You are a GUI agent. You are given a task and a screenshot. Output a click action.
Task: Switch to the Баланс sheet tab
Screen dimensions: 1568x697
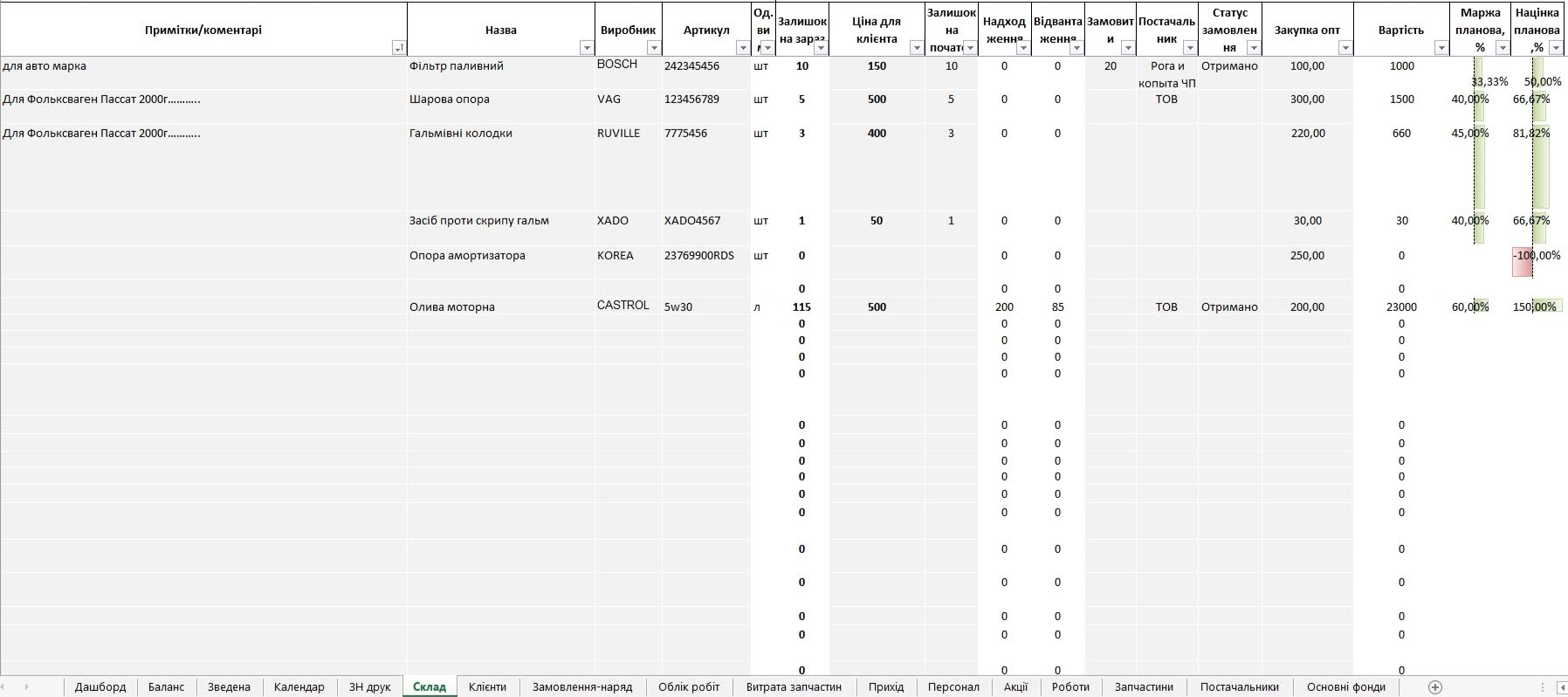[166, 687]
